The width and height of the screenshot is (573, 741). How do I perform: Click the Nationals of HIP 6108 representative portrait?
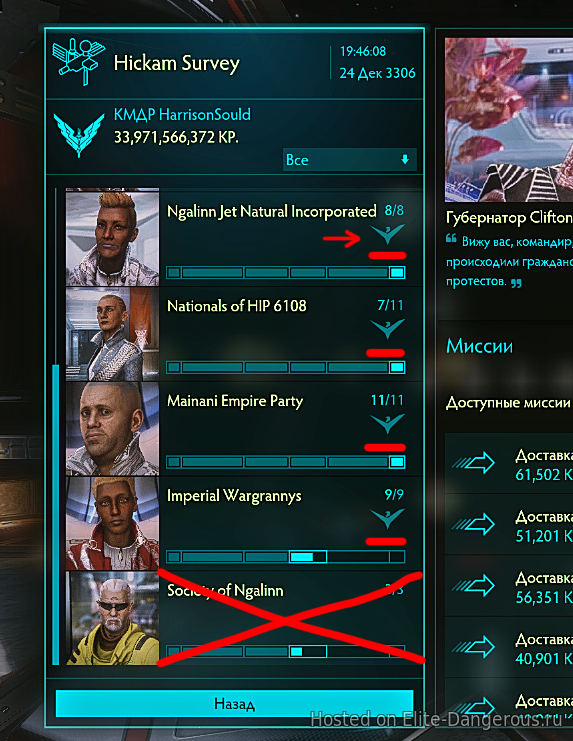(112, 334)
